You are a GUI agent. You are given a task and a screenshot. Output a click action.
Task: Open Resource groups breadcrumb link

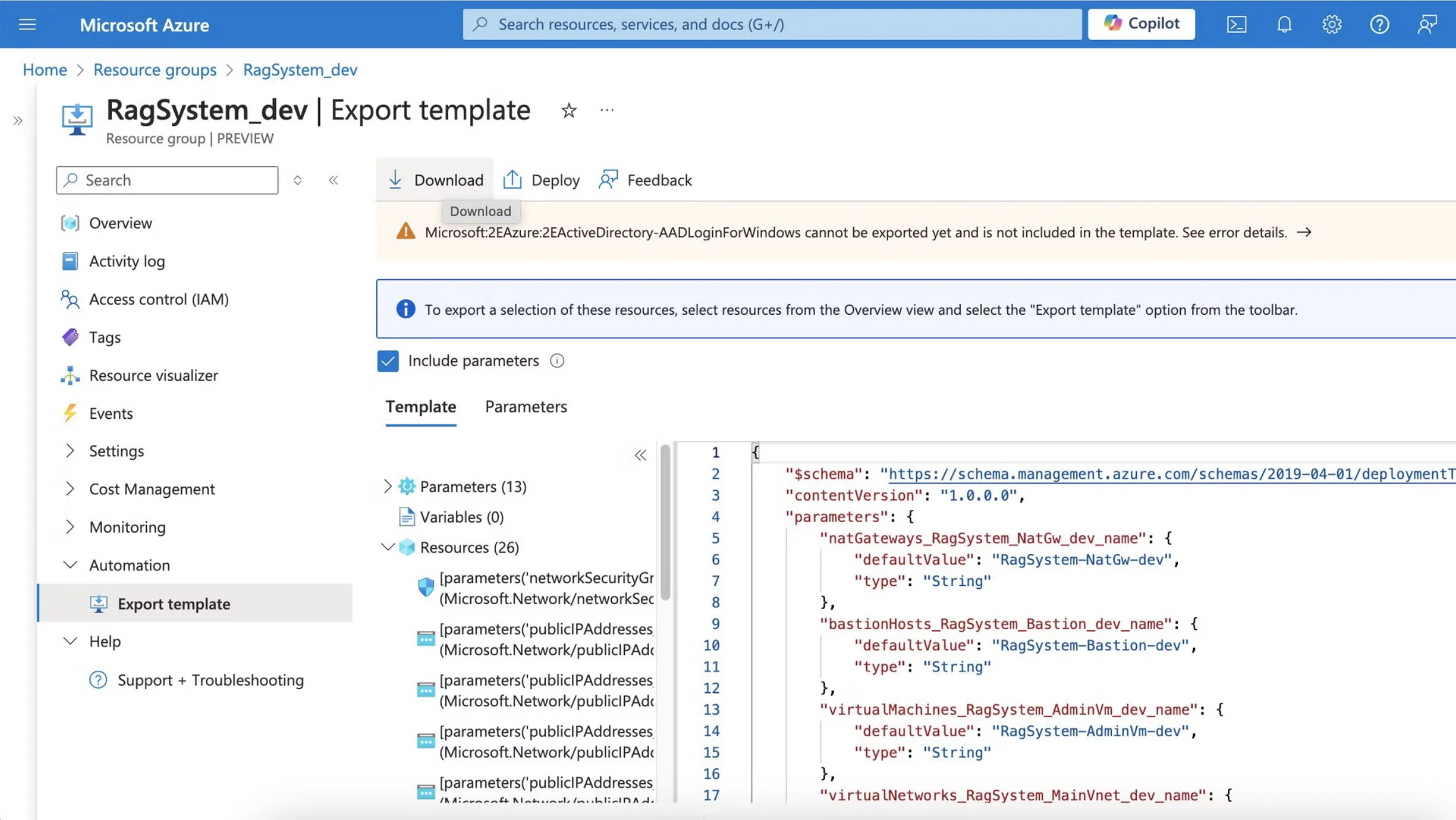[x=154, y=70]
